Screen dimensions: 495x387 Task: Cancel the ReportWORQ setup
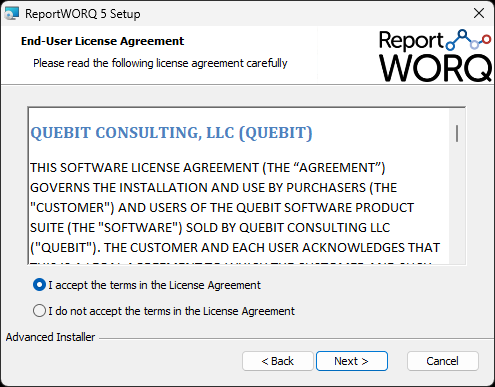pos(443,361)
